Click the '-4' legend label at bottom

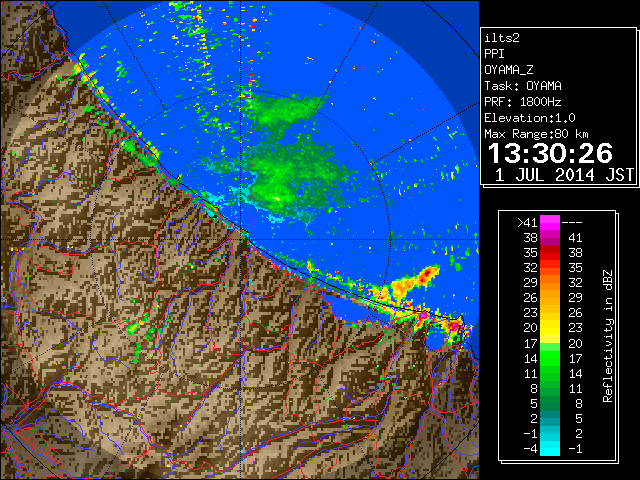click(530, 449)
